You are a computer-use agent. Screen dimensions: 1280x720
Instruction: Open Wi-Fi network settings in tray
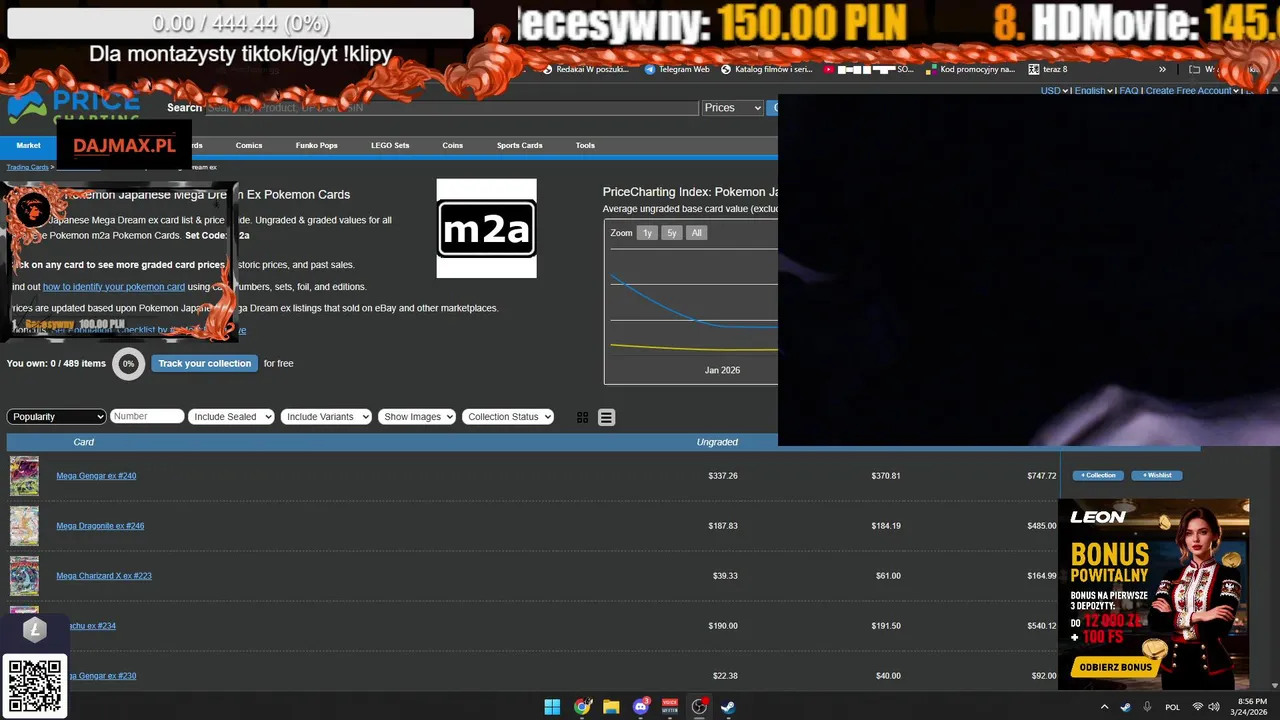[1198, 707]
